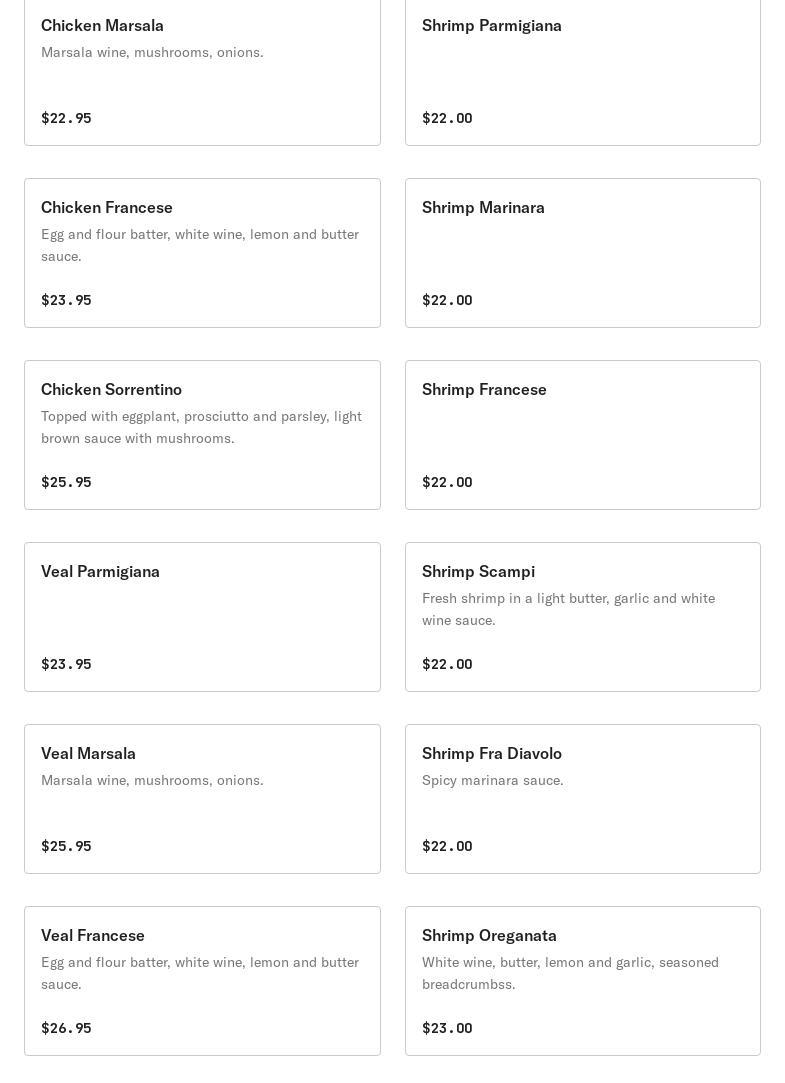Click the $26.95 price for Veal Francese
The height and width of the screenshot is (1083, 785).
66,1028
